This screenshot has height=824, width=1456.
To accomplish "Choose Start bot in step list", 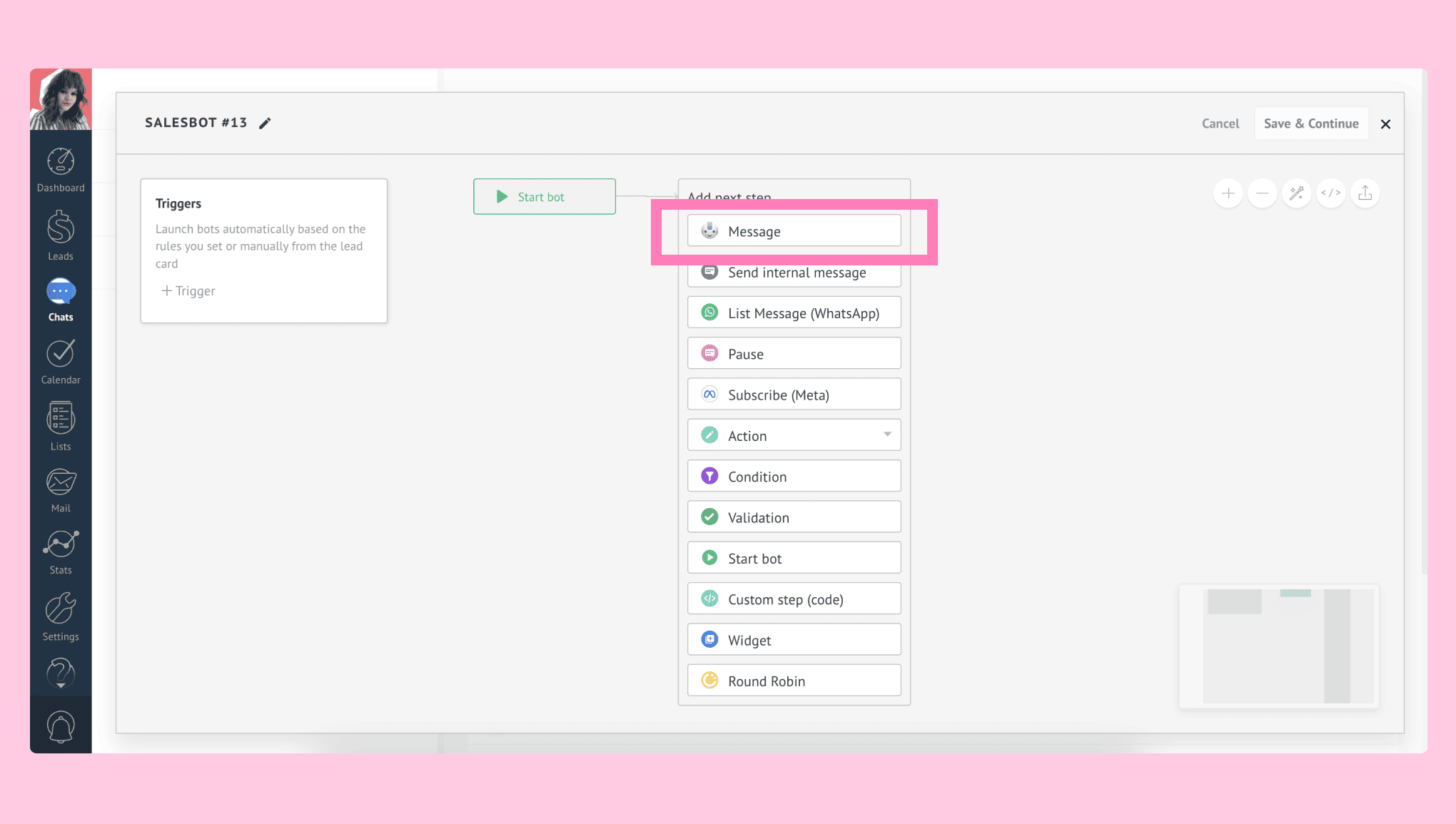I will [794, 558].
